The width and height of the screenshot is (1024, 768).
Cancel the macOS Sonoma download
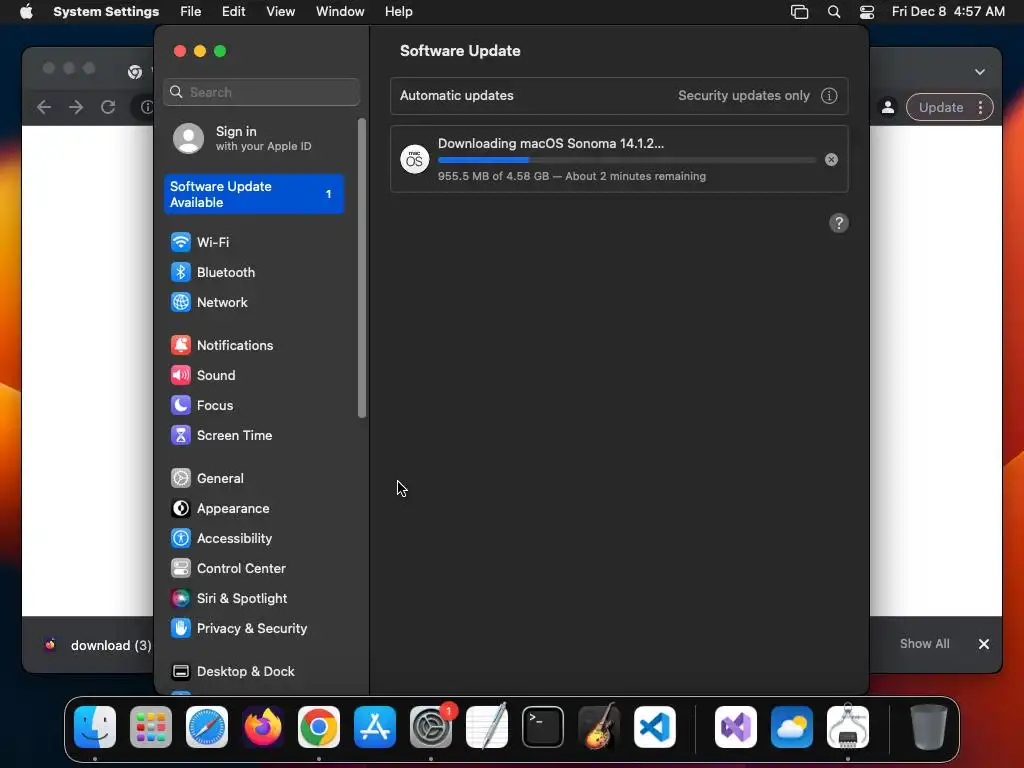[831, 160]
